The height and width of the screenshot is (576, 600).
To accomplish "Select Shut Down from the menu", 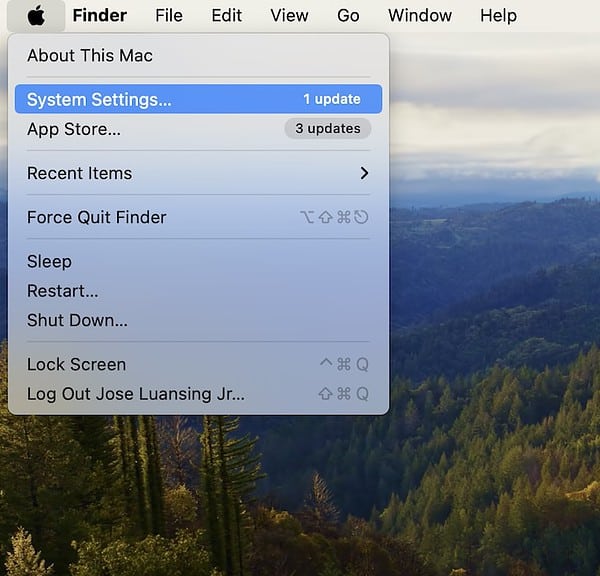I will pyautogui.click(x=77, y=320).
